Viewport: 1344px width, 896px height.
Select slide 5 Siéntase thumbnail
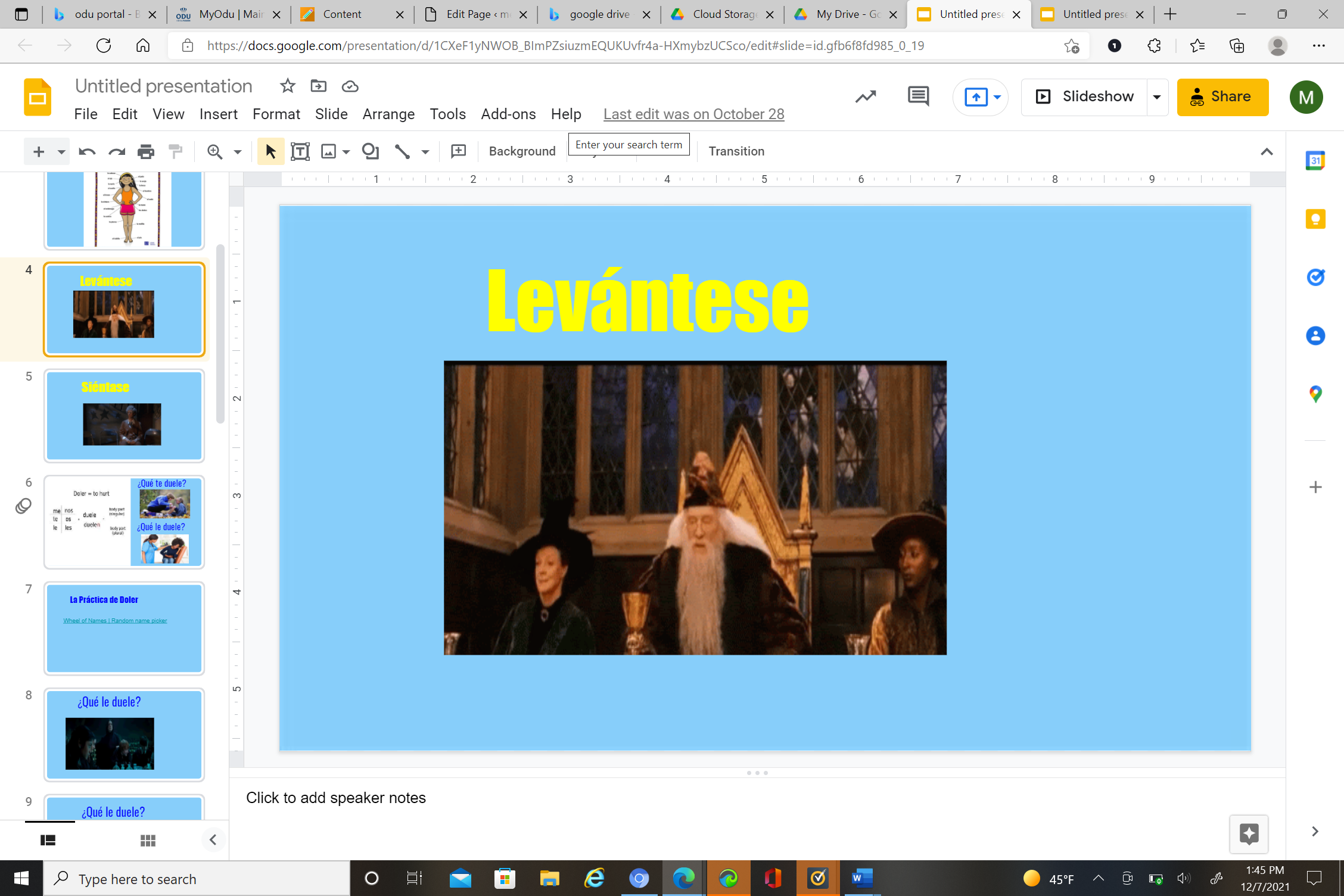click(x=124, y=416)
